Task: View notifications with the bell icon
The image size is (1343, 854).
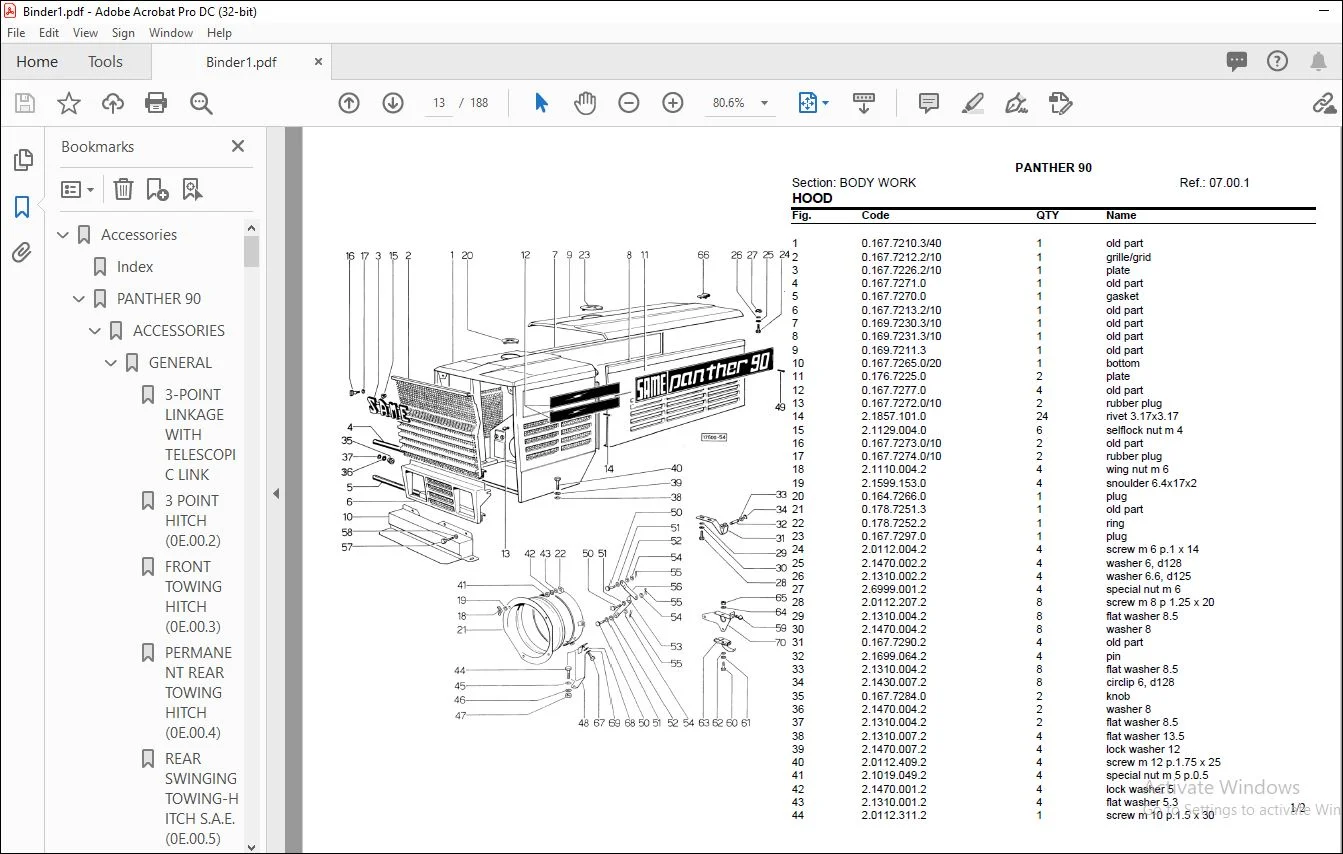Action: [1318, 61]
